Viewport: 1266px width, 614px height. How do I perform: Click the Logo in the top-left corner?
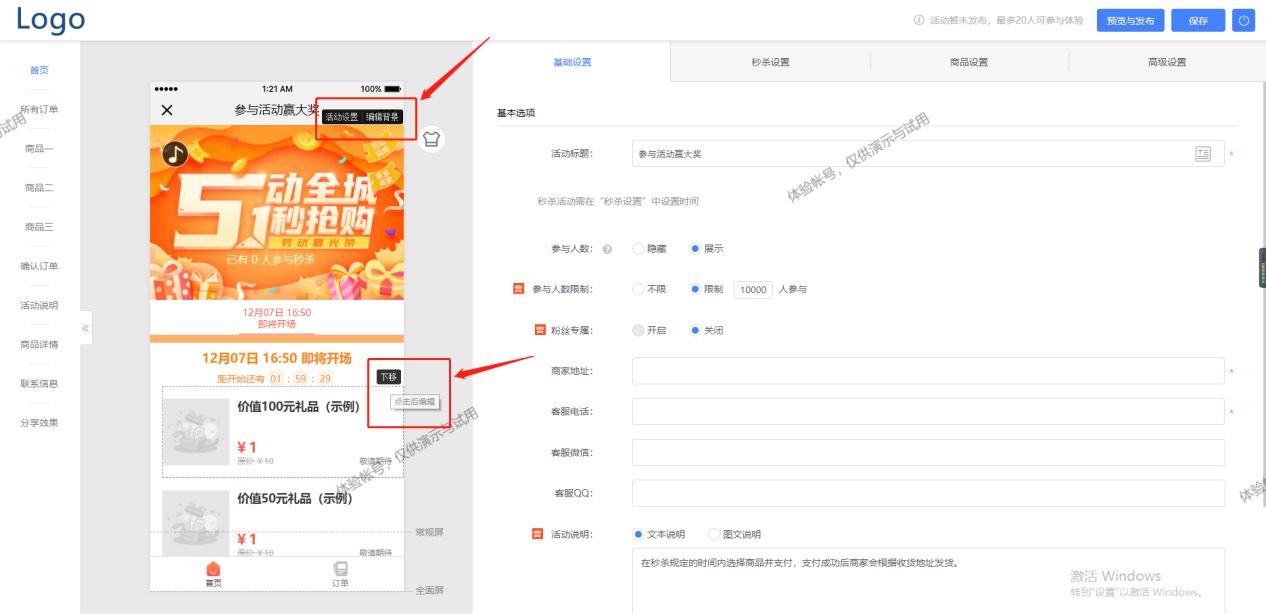click(48, 19)
